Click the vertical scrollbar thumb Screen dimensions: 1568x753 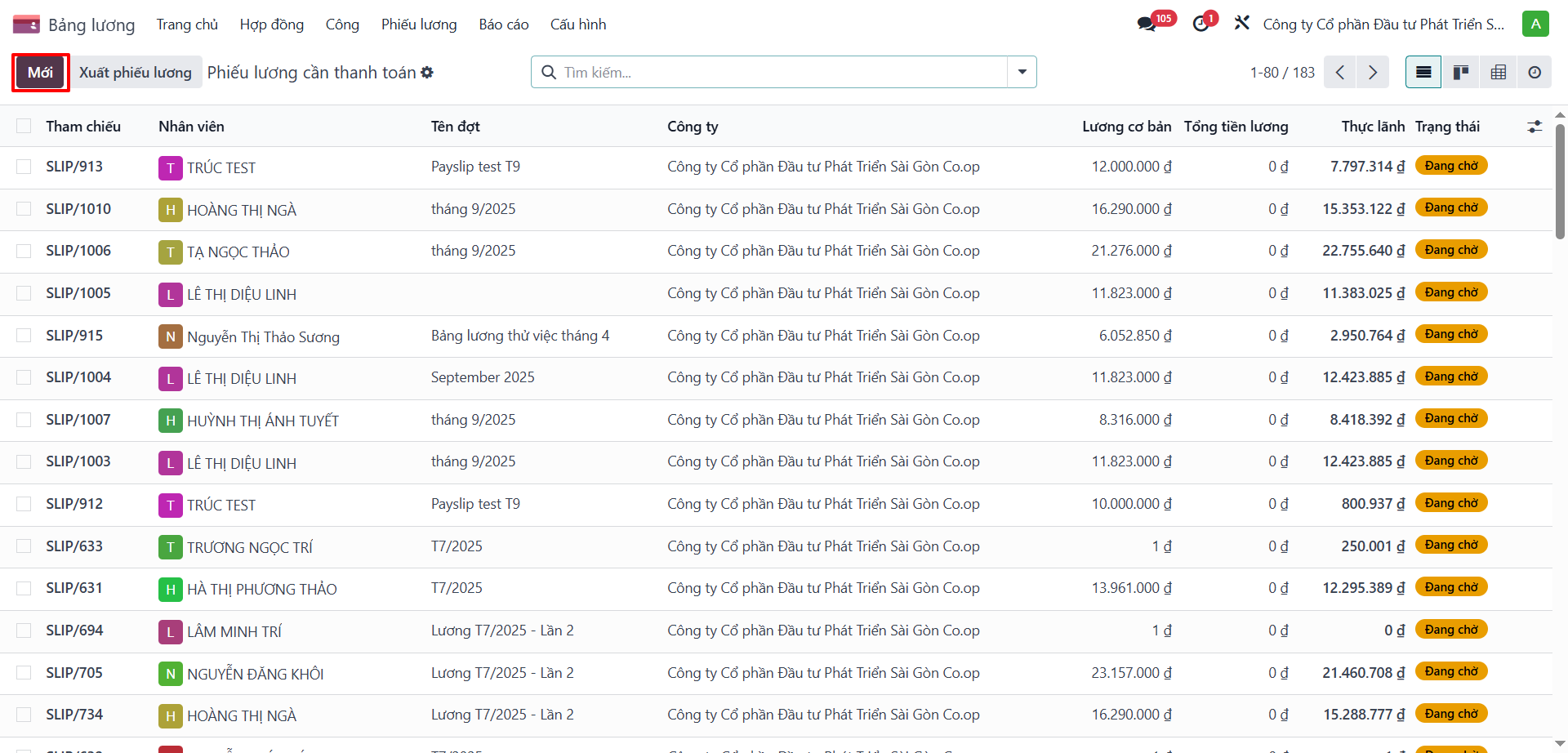pyautogui.click(x=1560, y=180)
